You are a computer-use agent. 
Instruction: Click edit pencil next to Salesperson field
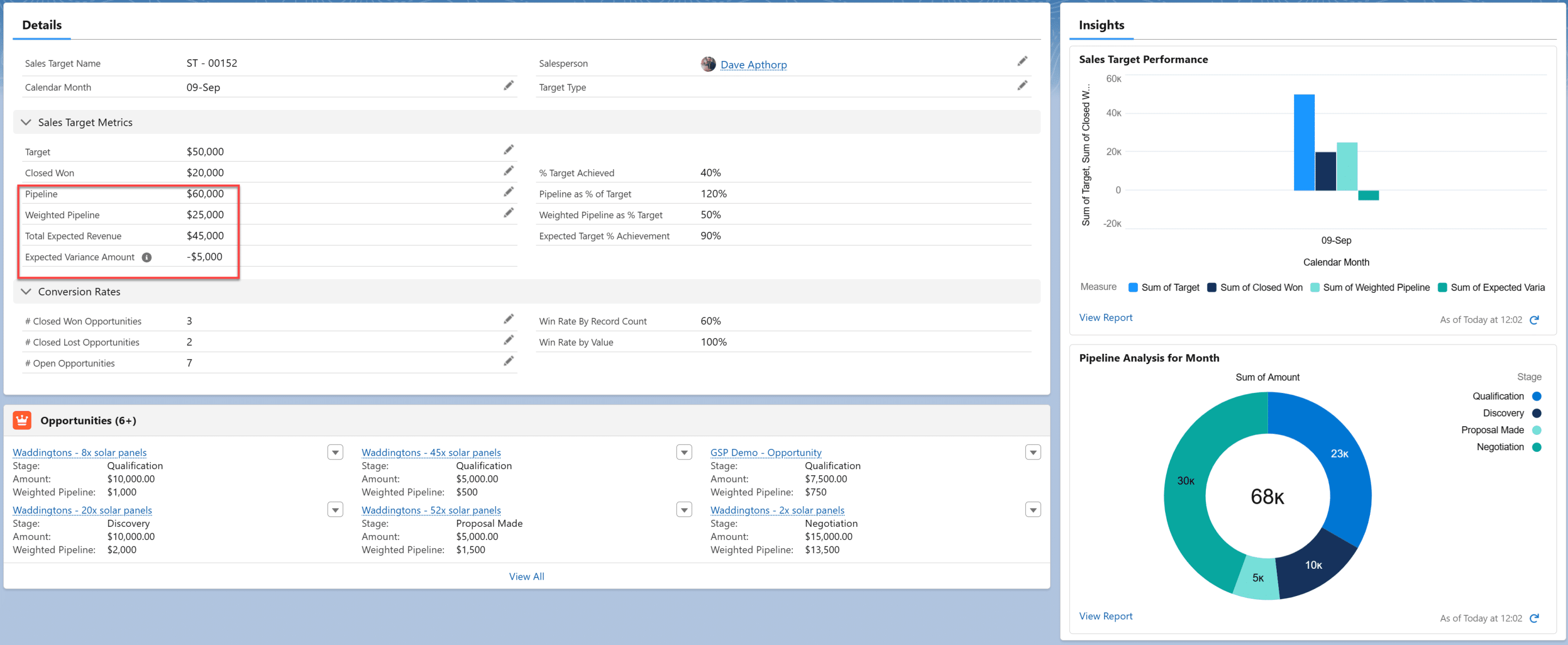pyautogui.click(x=1022, y=61)
